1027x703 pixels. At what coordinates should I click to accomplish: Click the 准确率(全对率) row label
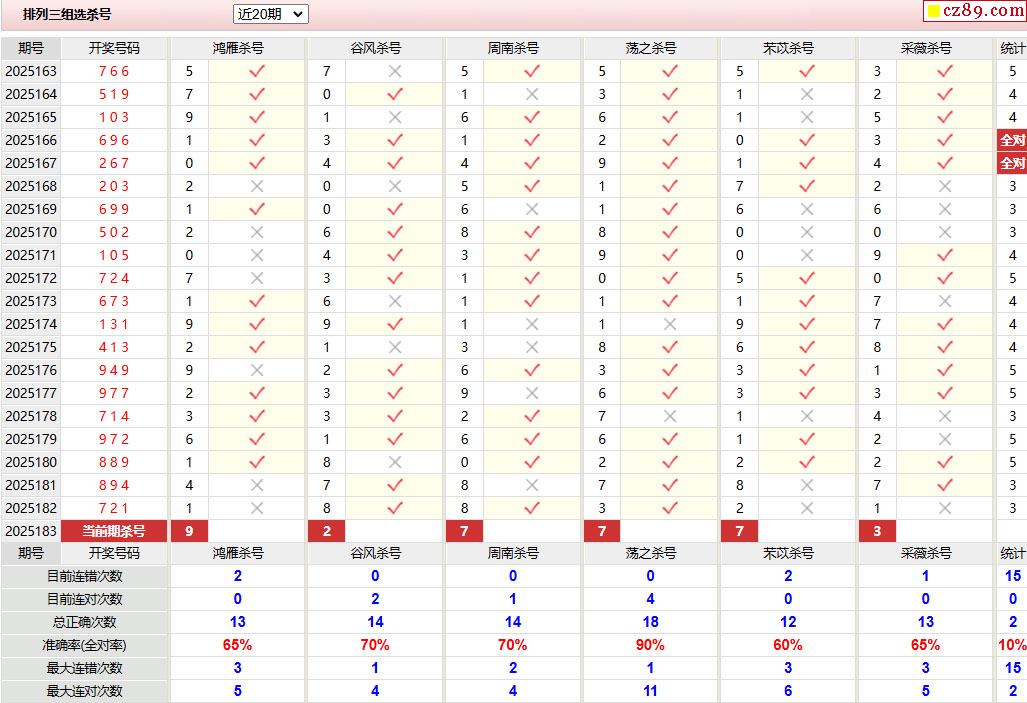[x=84, y=645]
